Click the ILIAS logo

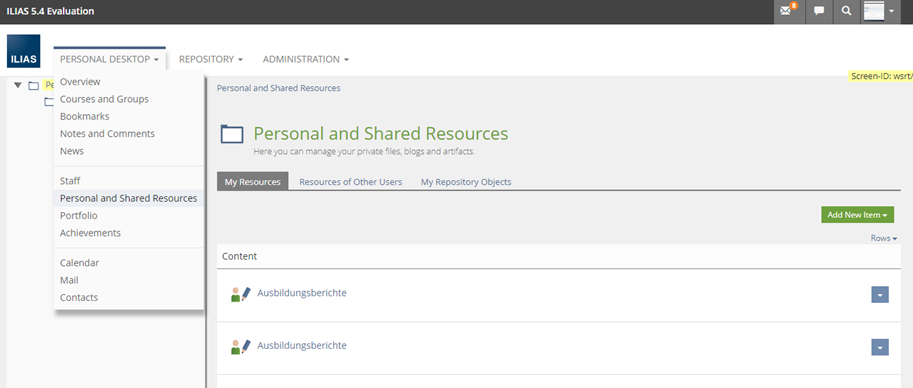click(24, 51)
